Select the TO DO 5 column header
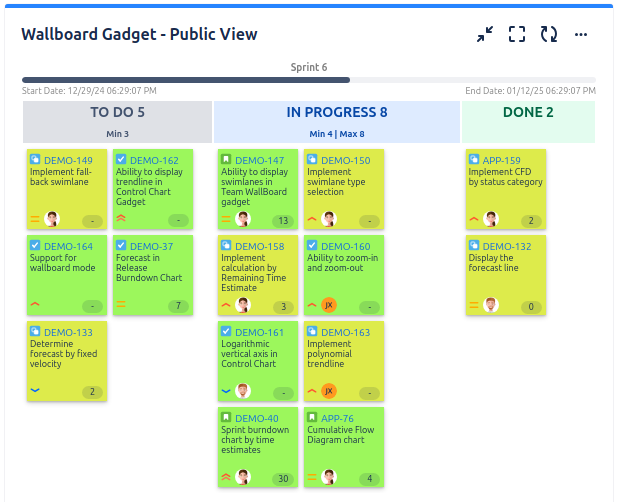620x502 pixels. pos(117,122)
